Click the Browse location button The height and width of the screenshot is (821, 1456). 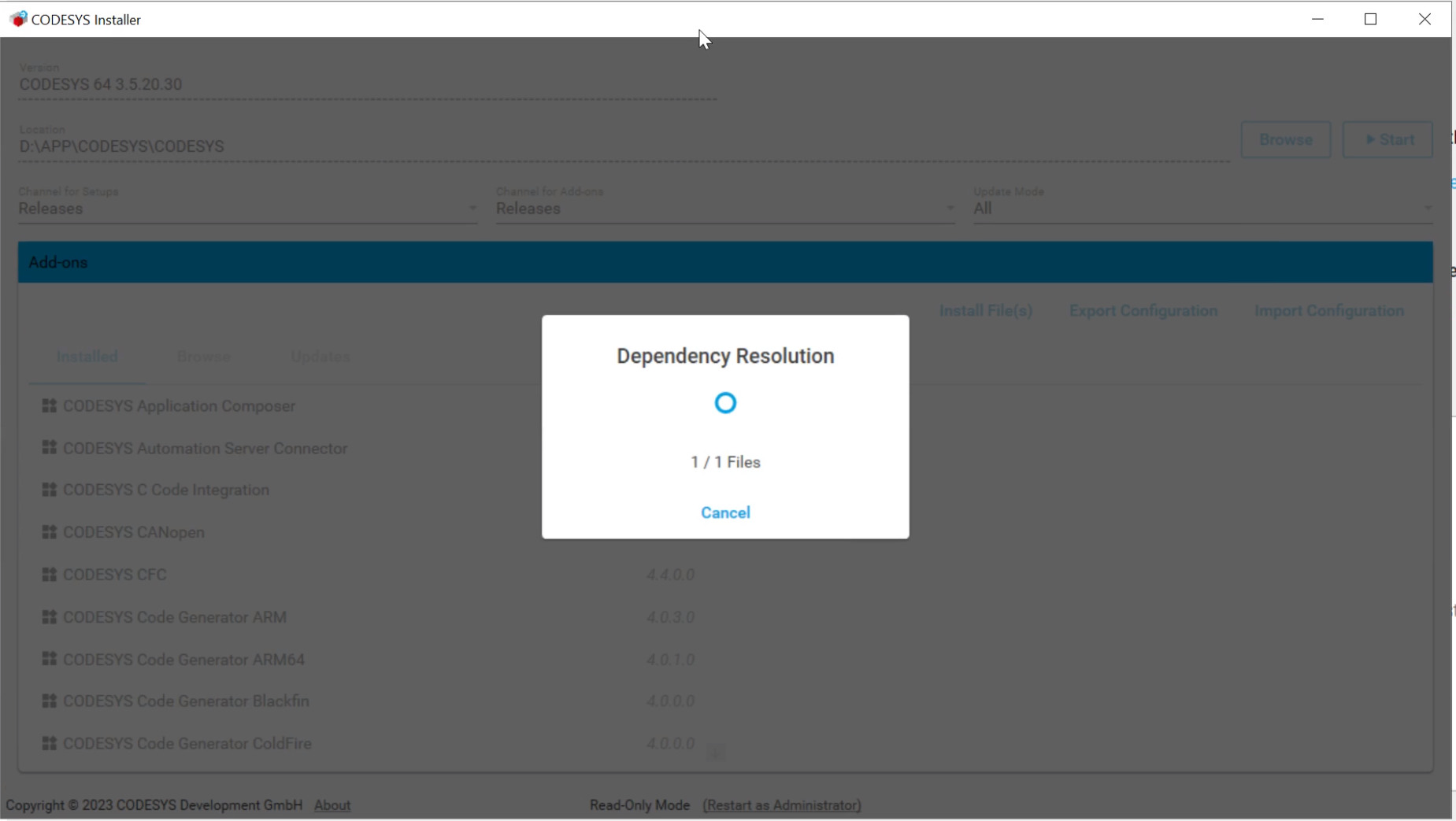(1286, 139)
